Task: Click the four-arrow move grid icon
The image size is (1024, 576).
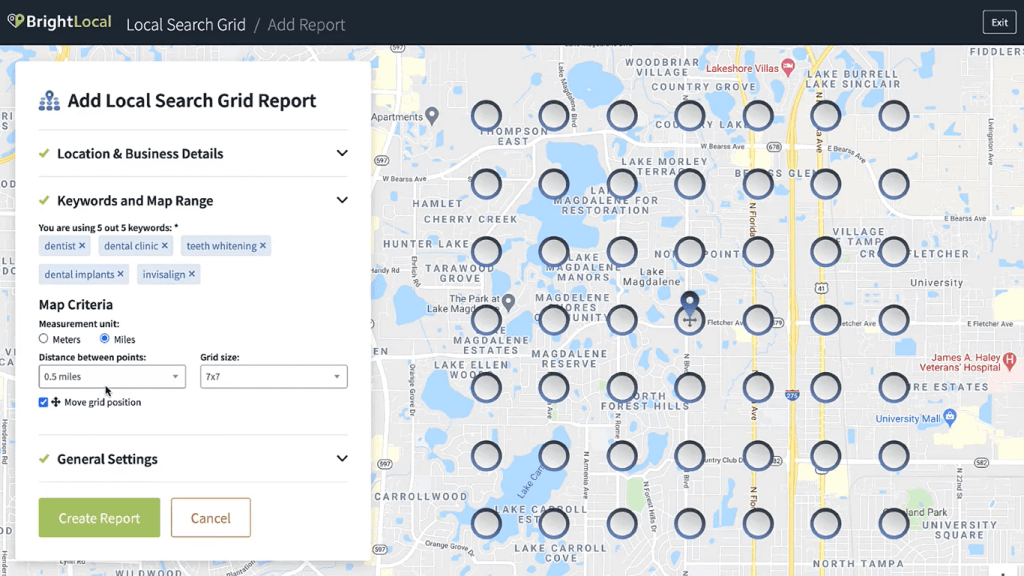Action: [x=56, y=402]
